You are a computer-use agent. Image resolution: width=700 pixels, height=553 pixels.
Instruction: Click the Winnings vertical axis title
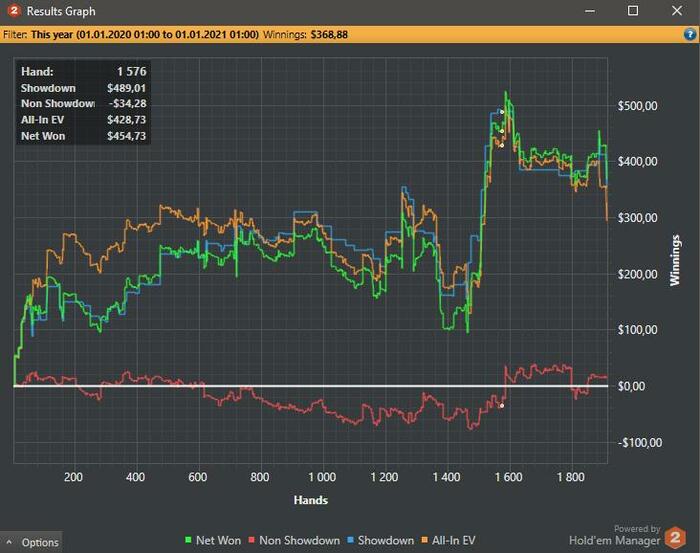coord(675,260)
